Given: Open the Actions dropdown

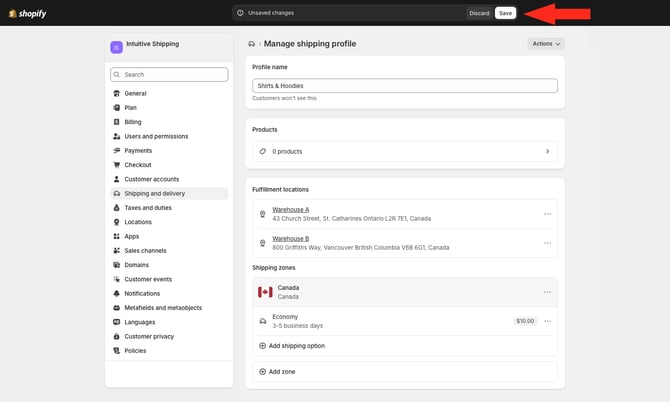Looking at the screenshot, I should 546,44.
